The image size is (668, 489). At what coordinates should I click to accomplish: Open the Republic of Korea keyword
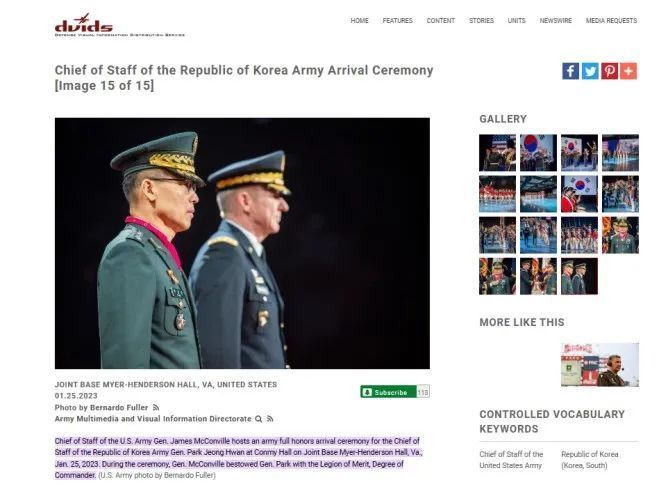[x=590, y=460]
